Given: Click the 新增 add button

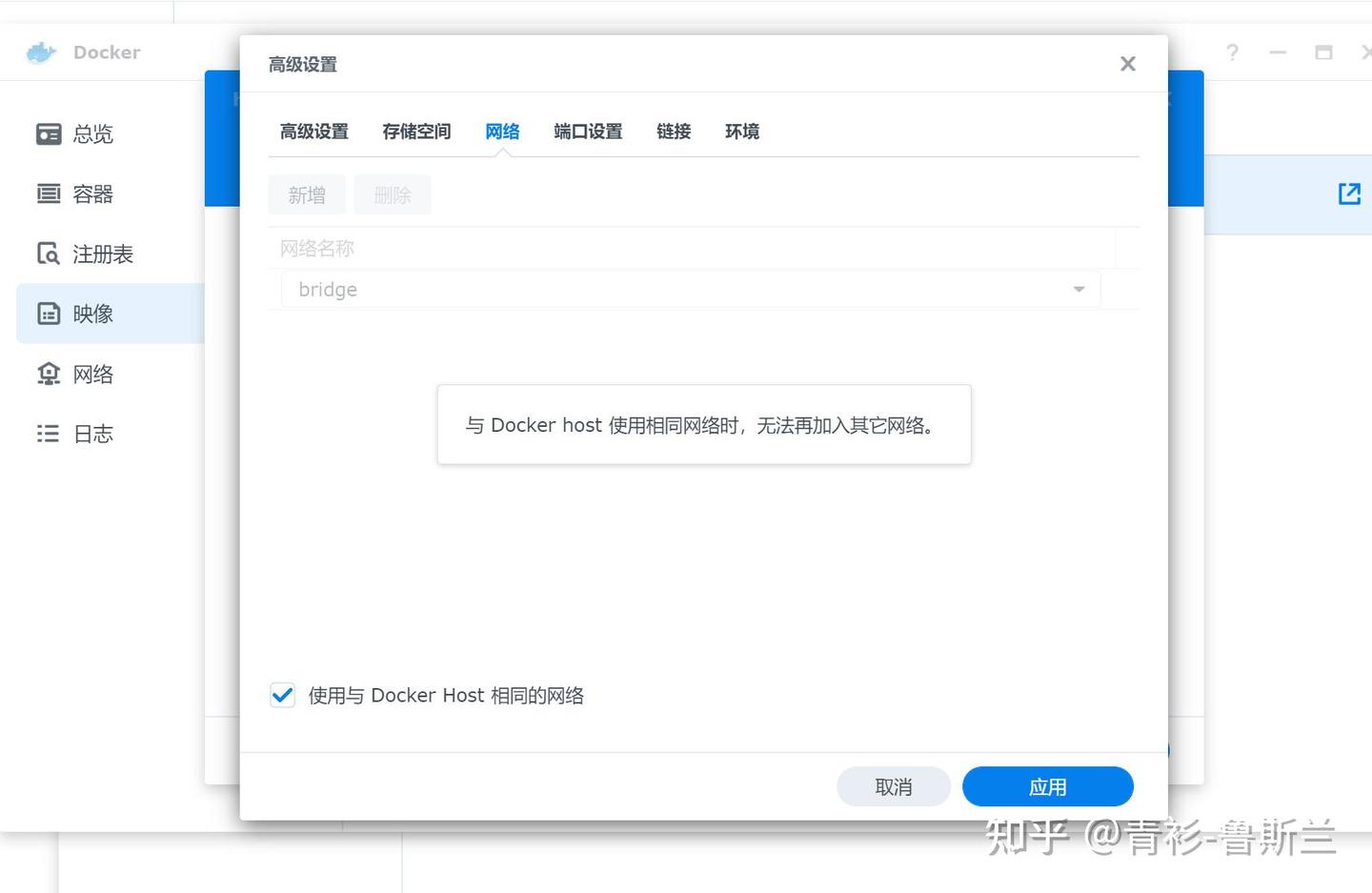Looking at the screenshot, I should click(307, 194).
